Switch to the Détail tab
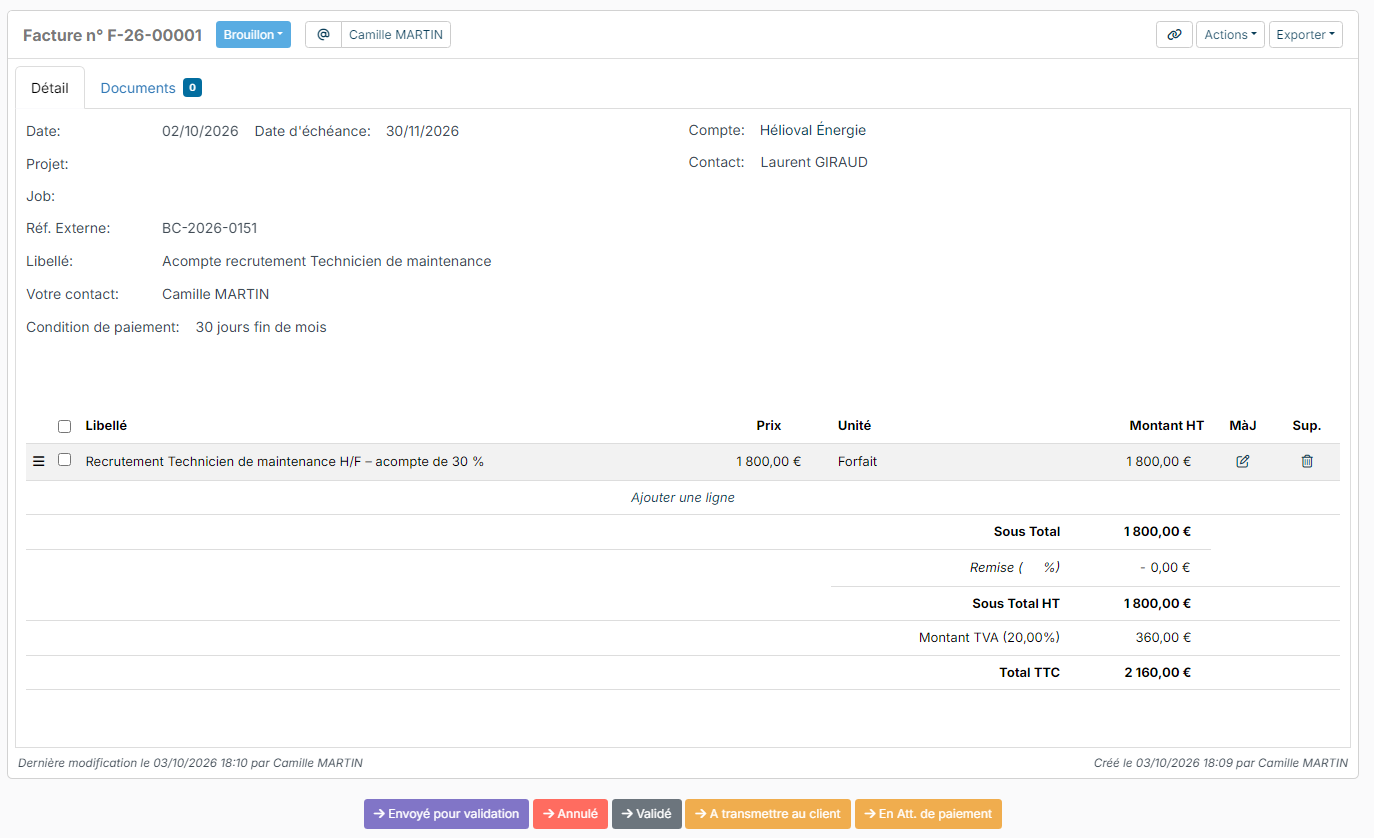The height and width of the screenshot is (838, 1374). click(x=50, y=88)
